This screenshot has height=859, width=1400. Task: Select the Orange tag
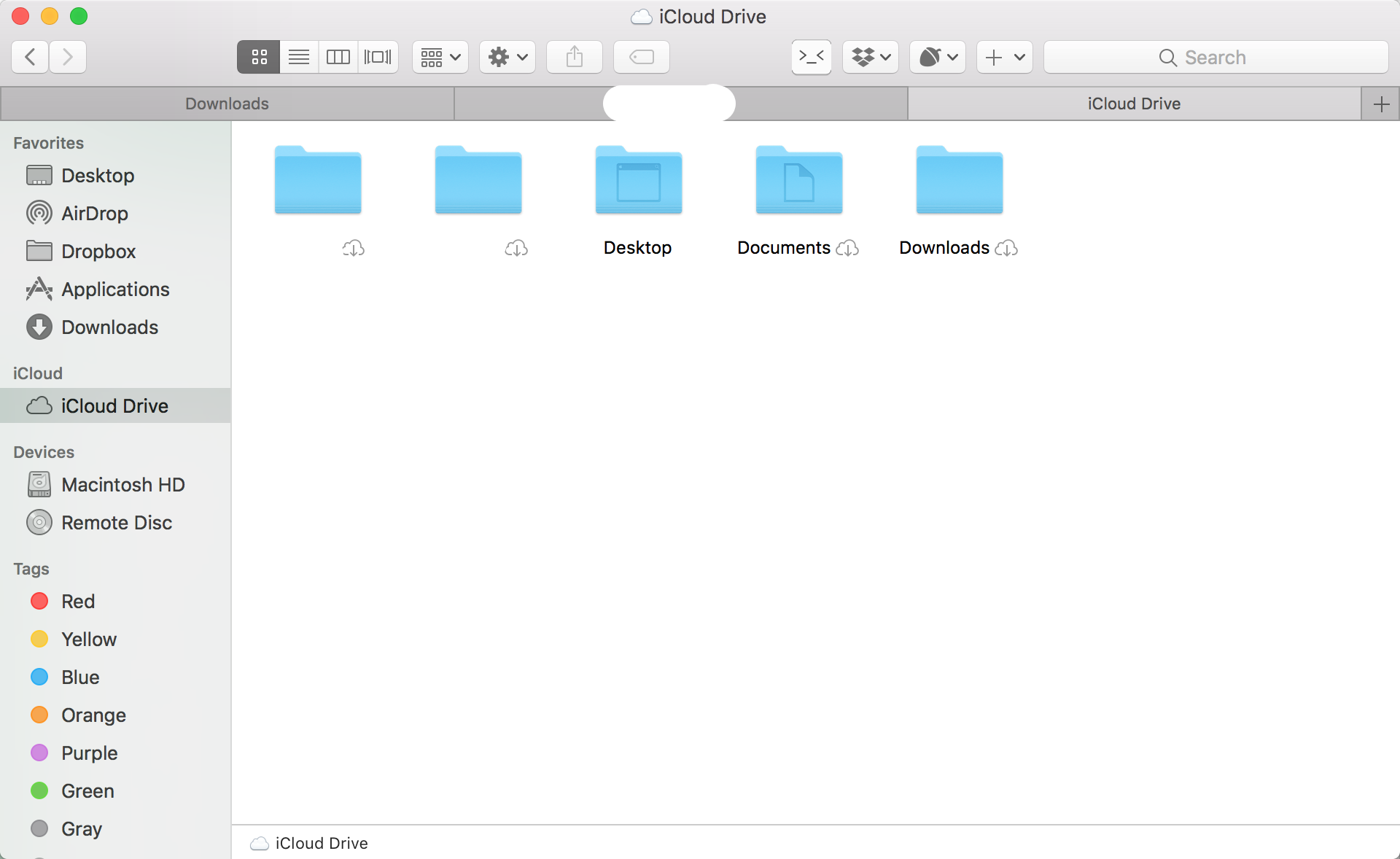(x=115, y=715)
